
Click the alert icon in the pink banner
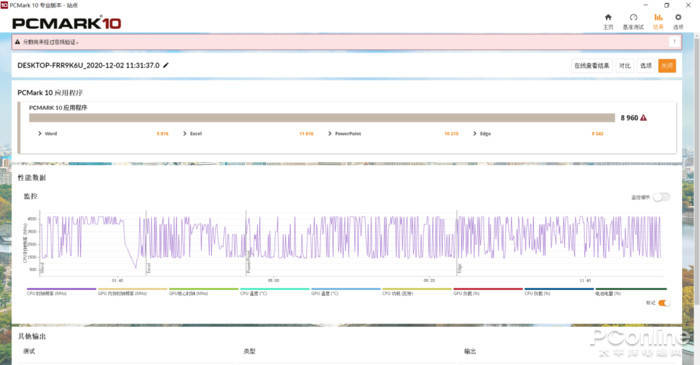[x=17, y=42]
